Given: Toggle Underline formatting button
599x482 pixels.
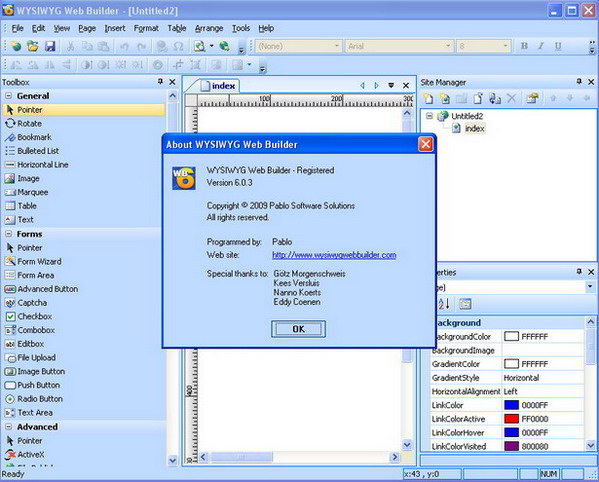Looking at the screenshot, I should coord(558,46).
